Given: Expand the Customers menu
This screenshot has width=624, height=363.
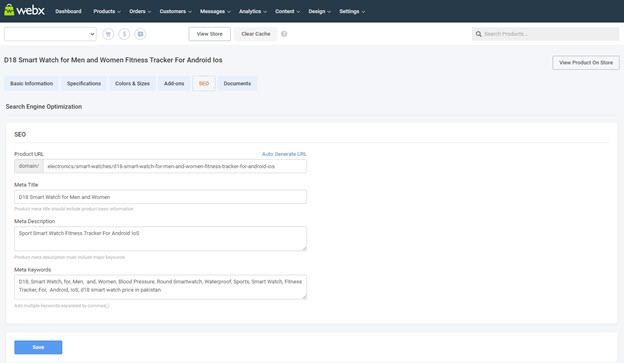Looking at the screenshot, I should pos(176,11).
